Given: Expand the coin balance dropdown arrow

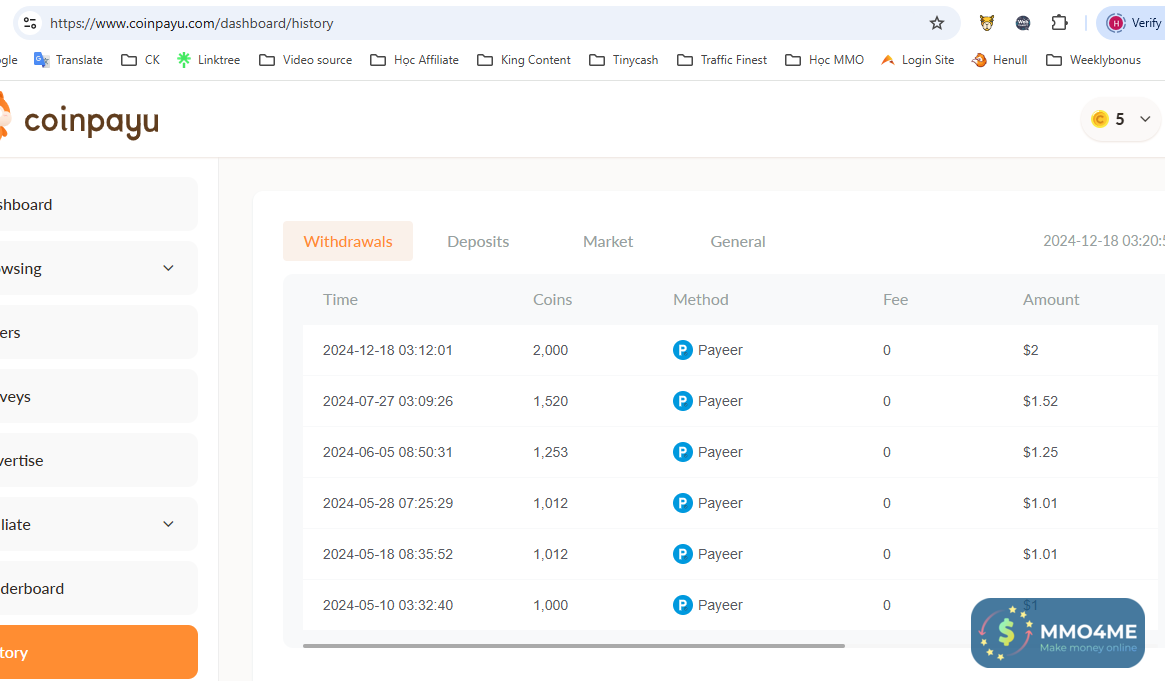Looking at the screenshot, I should pos(1143,120).
